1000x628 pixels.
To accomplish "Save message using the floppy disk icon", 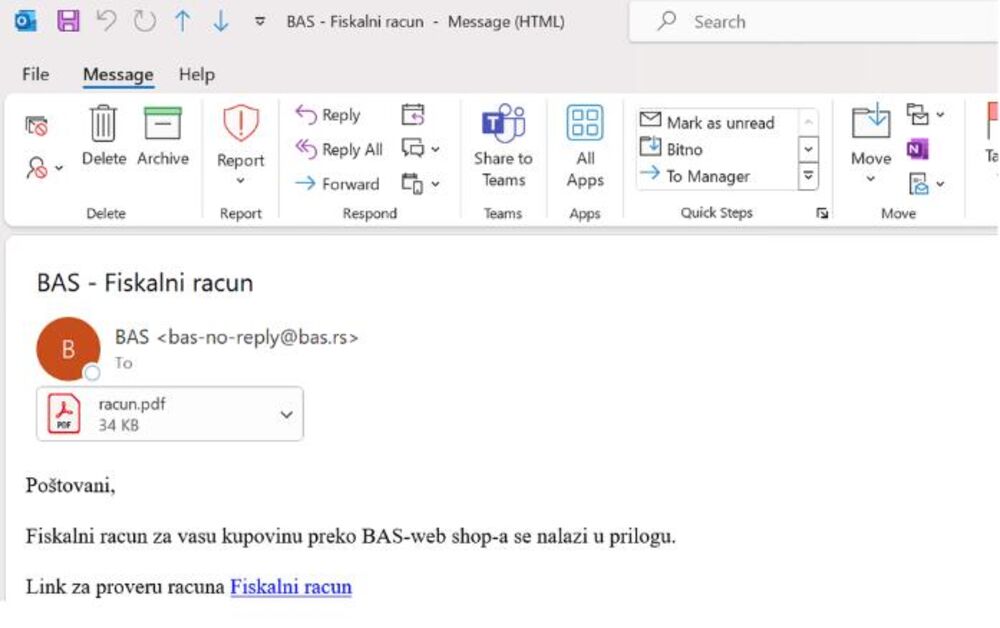I will (x=68, y=21).
